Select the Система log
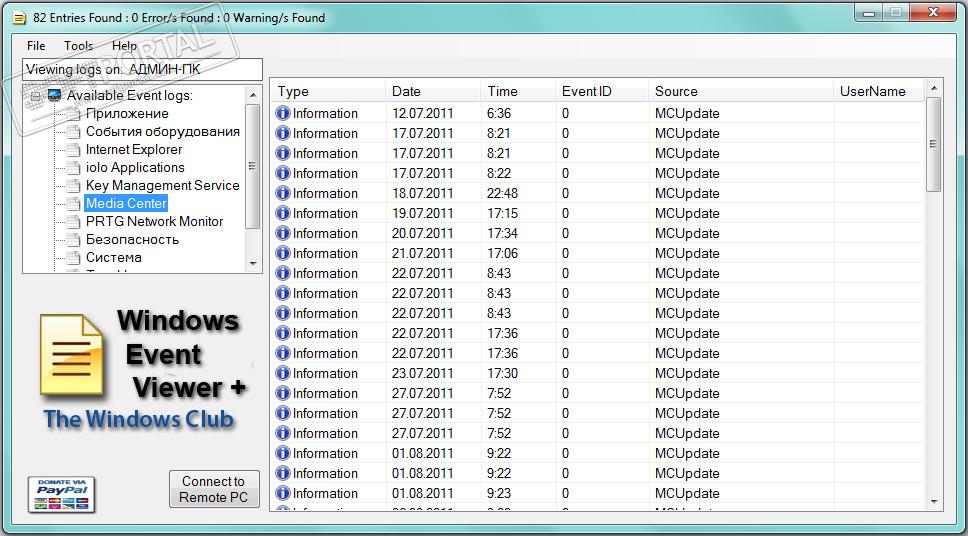 pos(114,257)
